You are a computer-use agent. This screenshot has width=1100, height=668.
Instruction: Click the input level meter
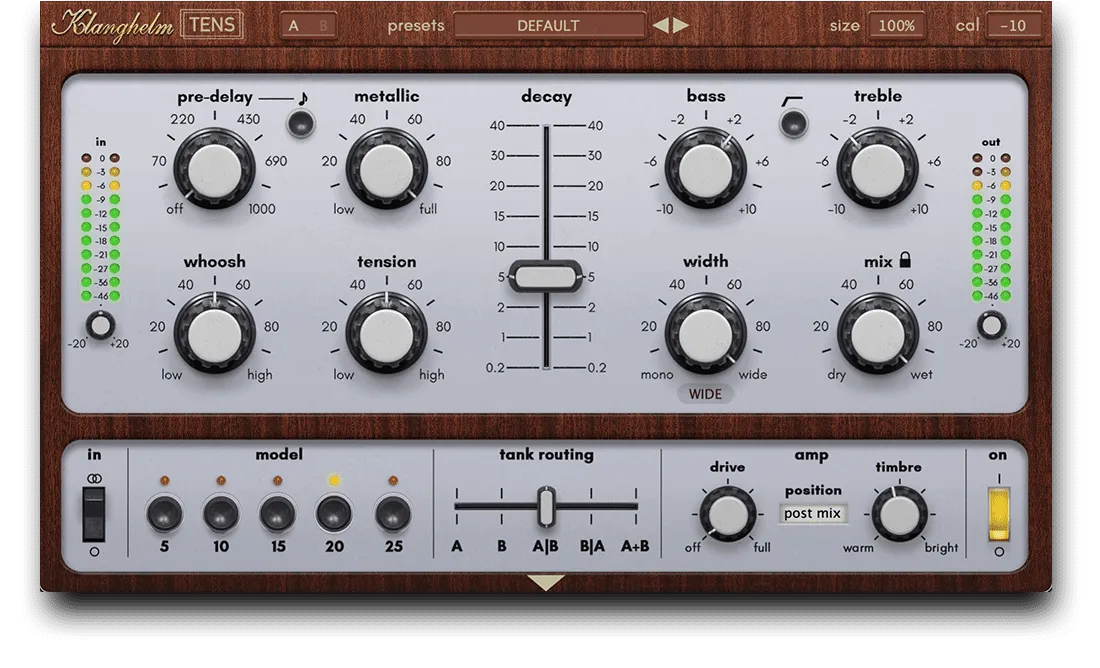[100, 227]
